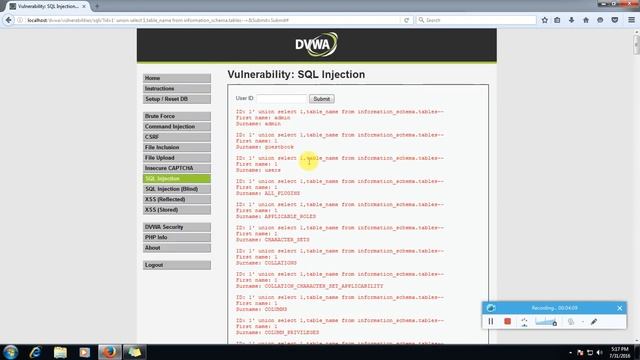
Task: Click the Submit button
Action: (322, 99)
